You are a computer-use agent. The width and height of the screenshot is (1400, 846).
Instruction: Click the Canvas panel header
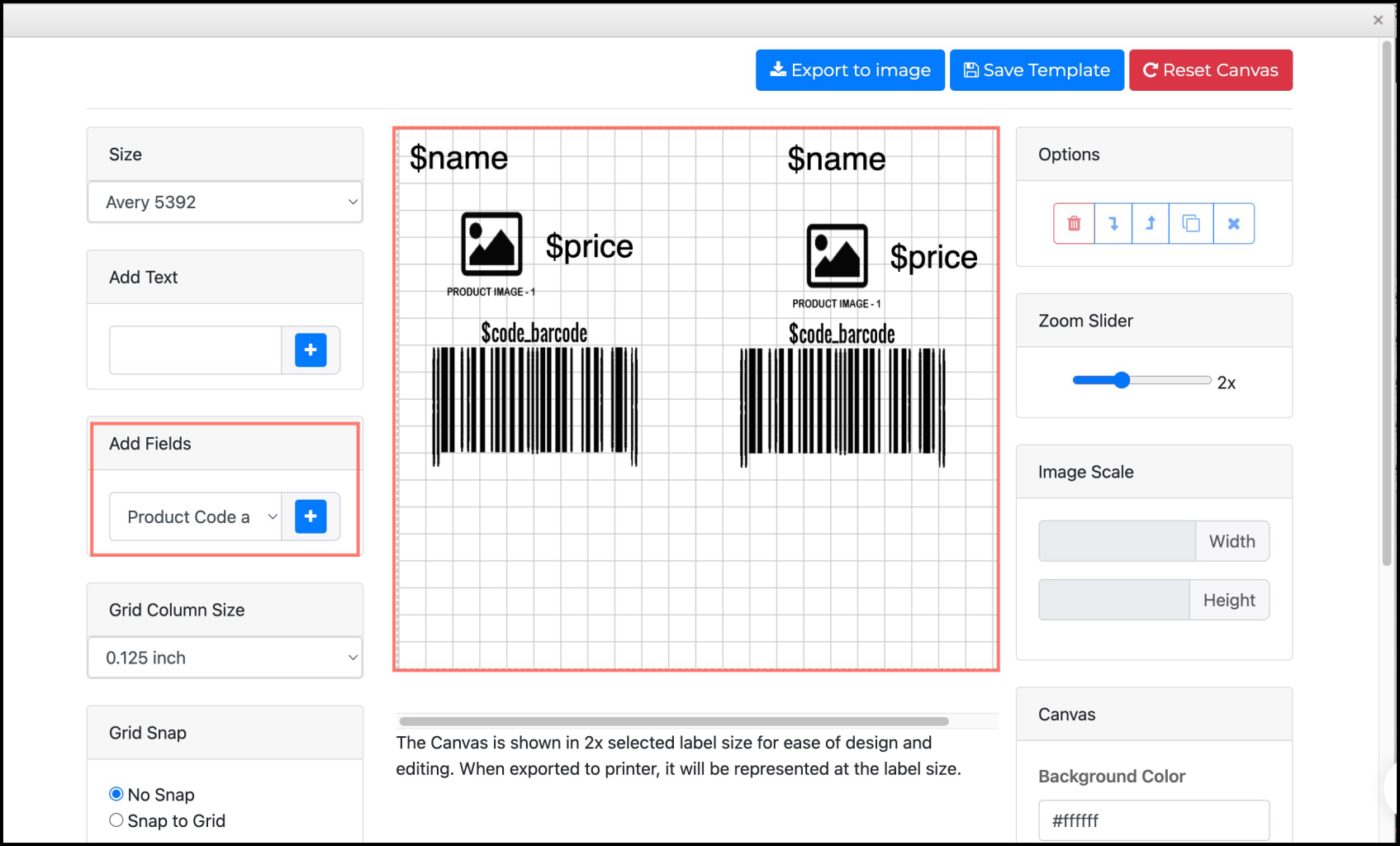(1154, 715)
